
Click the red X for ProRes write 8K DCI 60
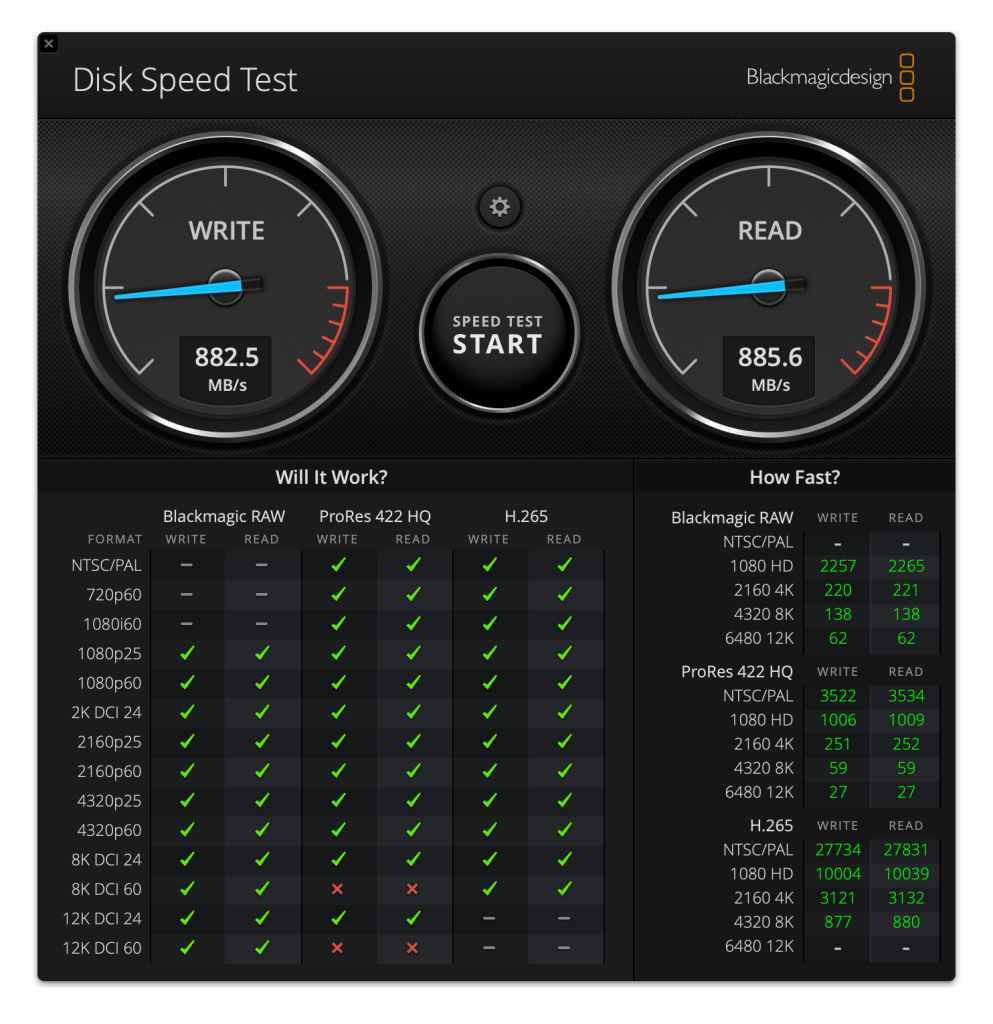pos(338,889)
